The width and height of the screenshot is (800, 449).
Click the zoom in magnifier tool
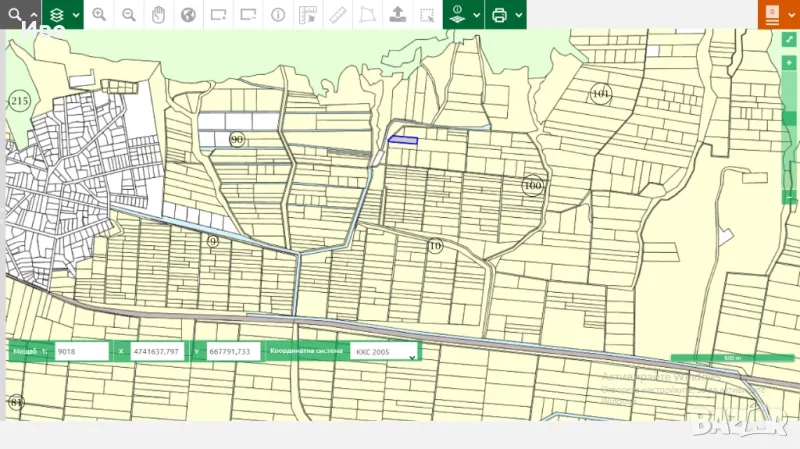pos(99,15)
